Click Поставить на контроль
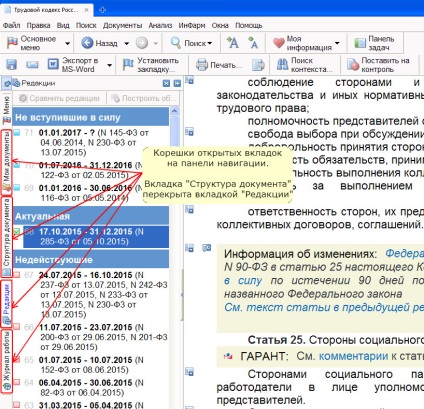This screenshot has height=409, width=424. click(378, 65)
